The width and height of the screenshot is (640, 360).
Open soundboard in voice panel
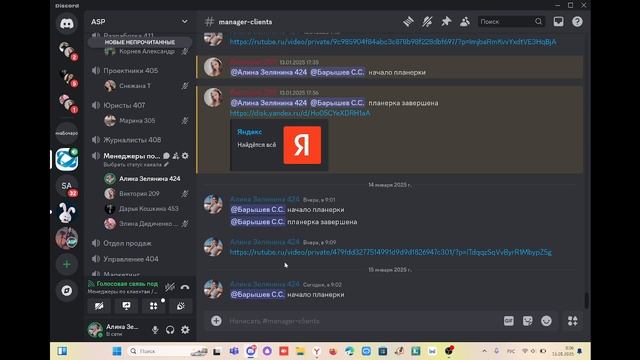181,306
